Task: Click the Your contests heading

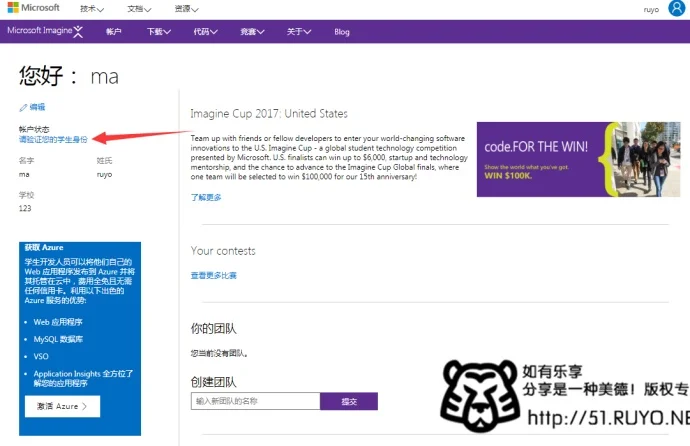Action: tap(223, 251)
